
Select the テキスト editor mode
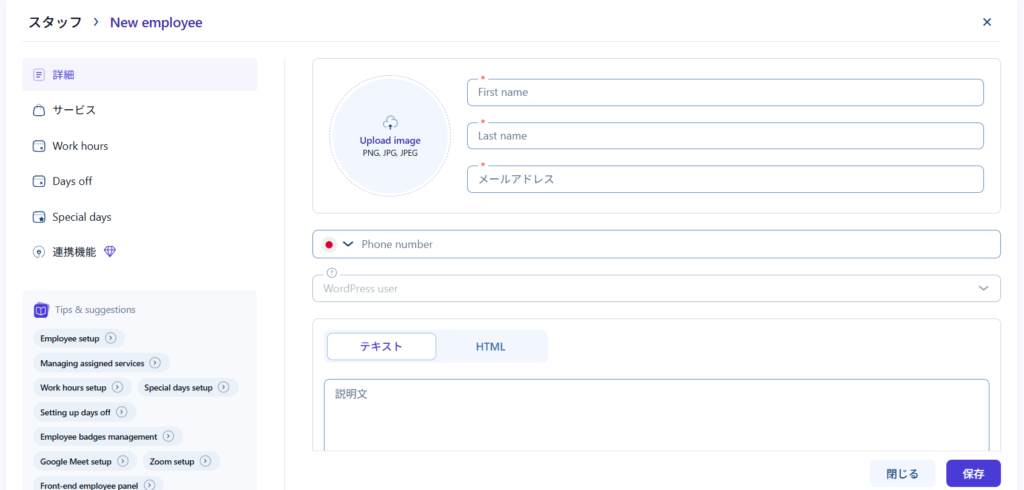point(381,346)
